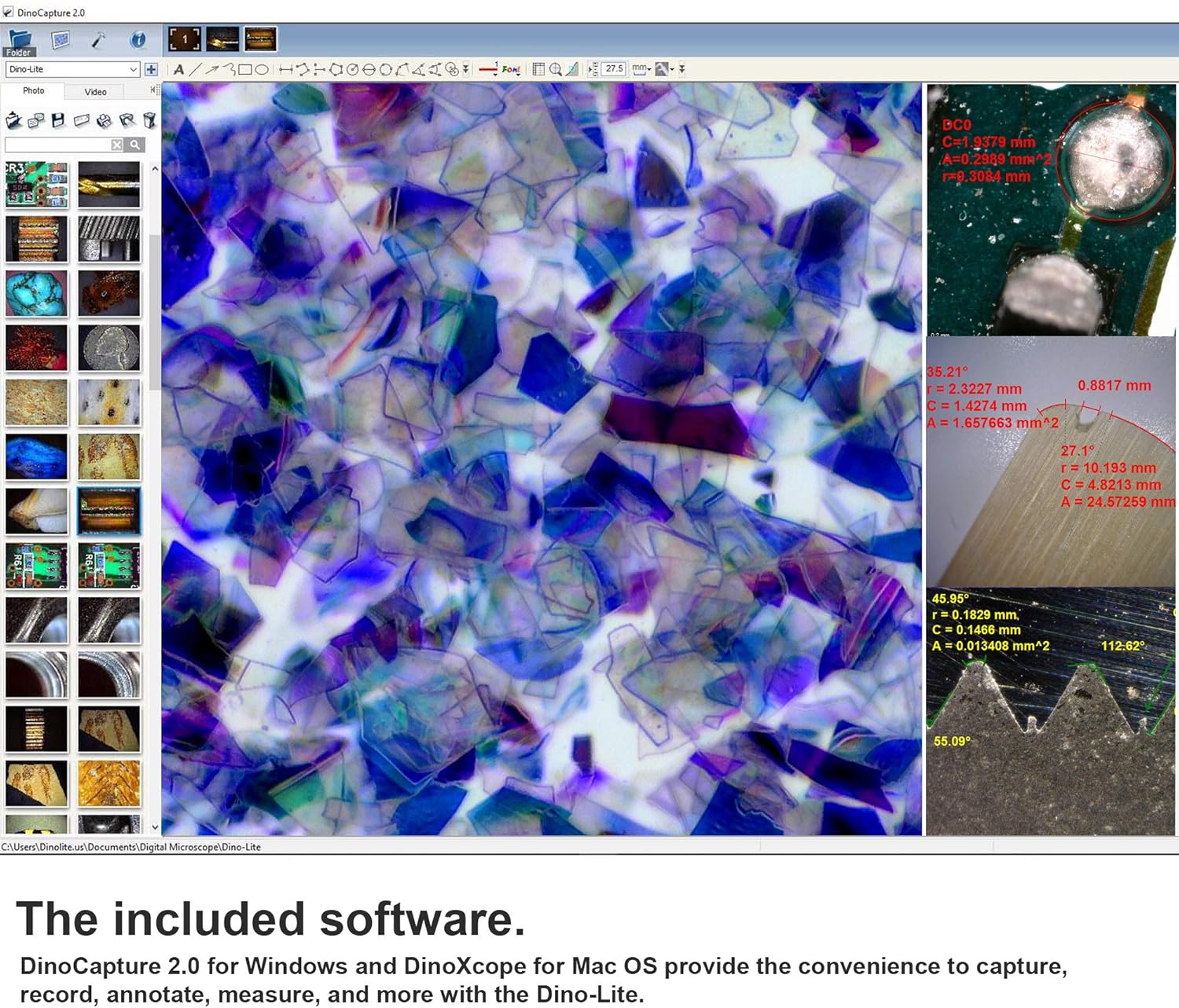Pick the line color swatch
Image resolution: width=1179 pixels, height=1008 pixels.
tap(488, 69)
